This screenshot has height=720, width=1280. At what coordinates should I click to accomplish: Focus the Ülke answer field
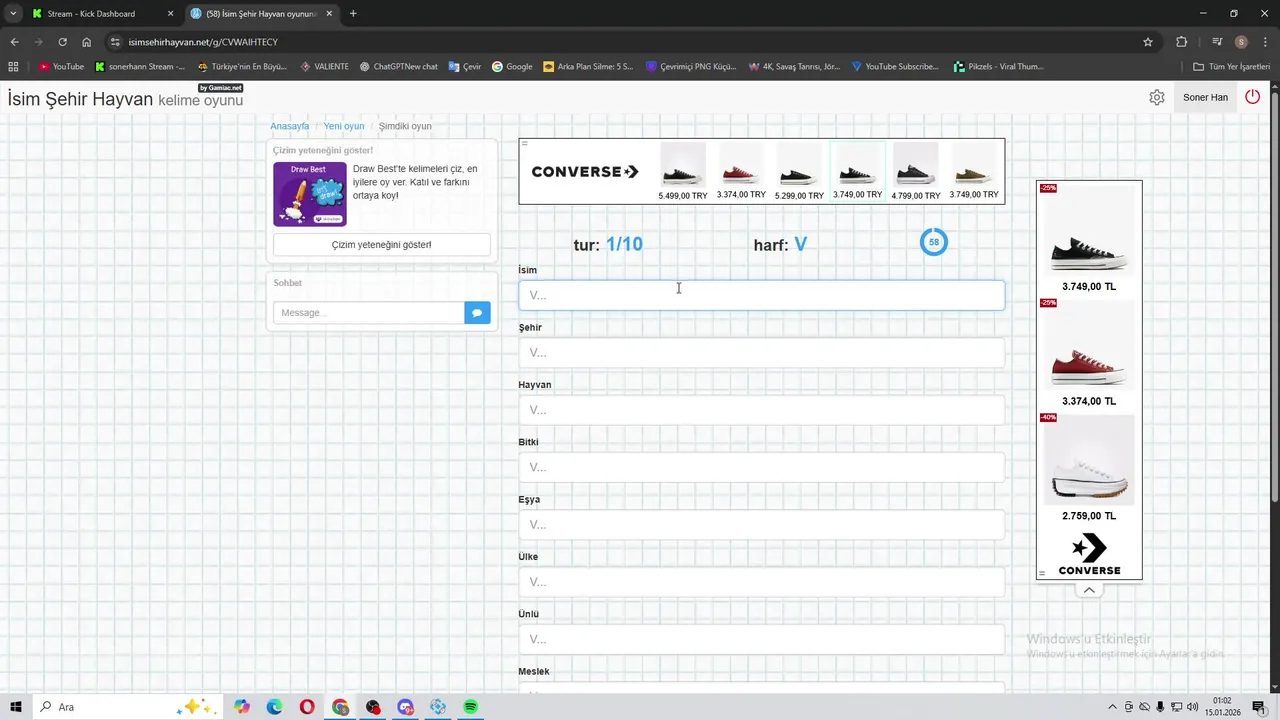click(x=761, y=582)
